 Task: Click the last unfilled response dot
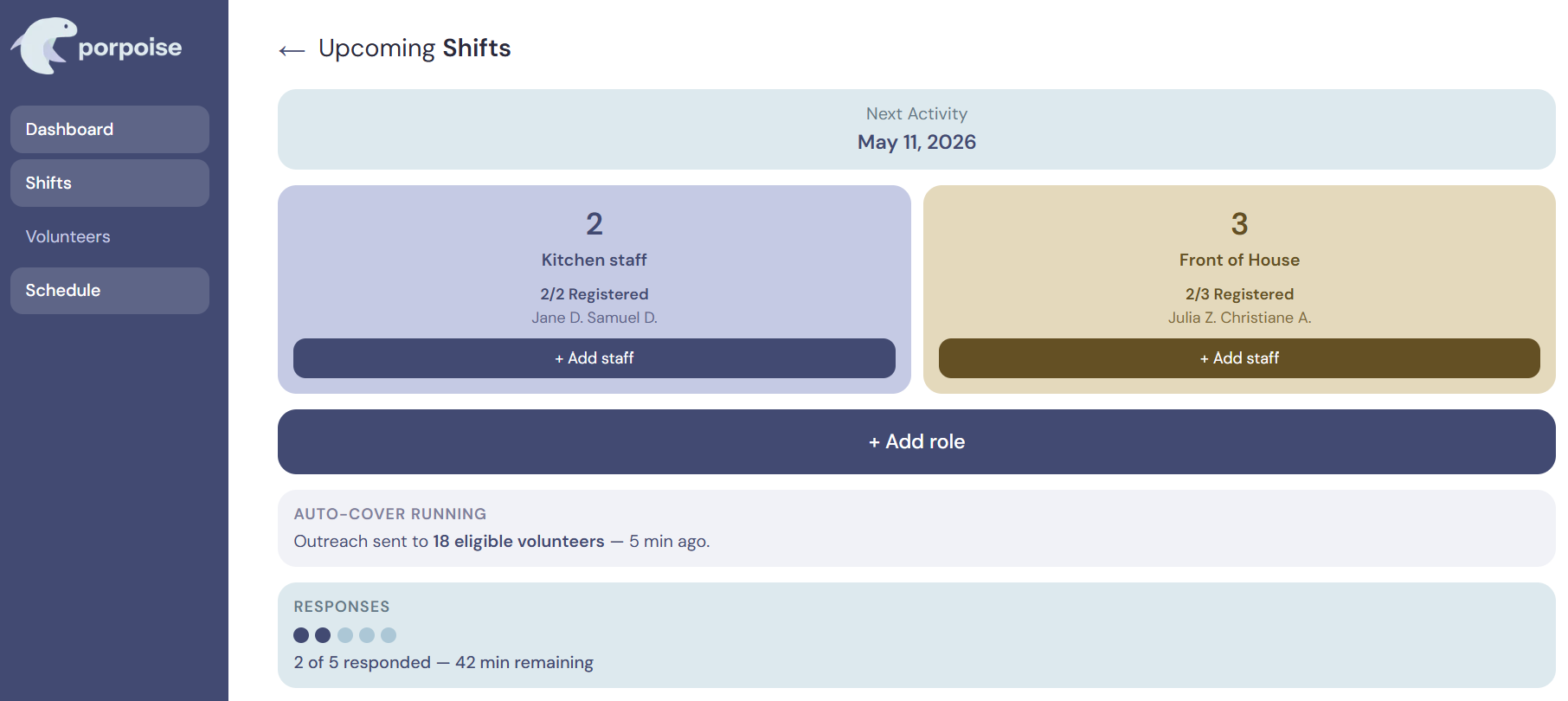[389, 635]
